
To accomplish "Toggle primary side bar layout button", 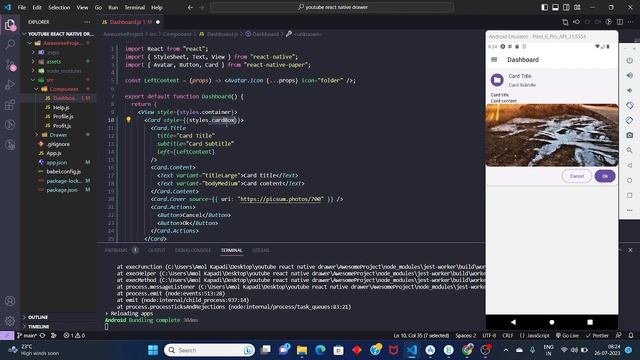I will 544,7.
